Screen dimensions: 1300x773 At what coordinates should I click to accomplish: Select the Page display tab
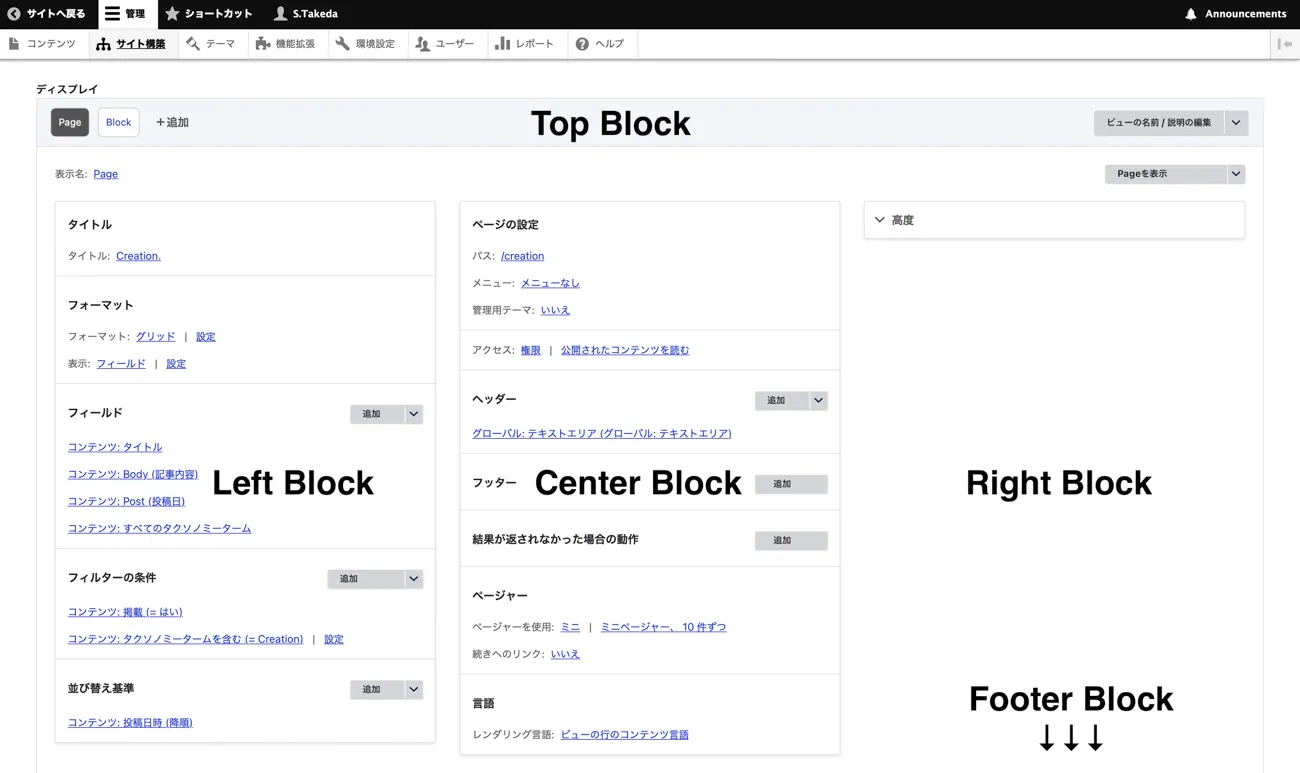pyautogui.click(x=70, y=122)
